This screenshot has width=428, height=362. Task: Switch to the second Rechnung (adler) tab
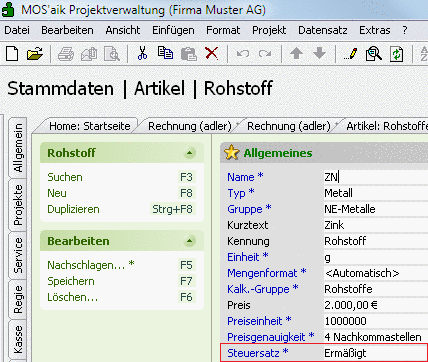[289, 126]
